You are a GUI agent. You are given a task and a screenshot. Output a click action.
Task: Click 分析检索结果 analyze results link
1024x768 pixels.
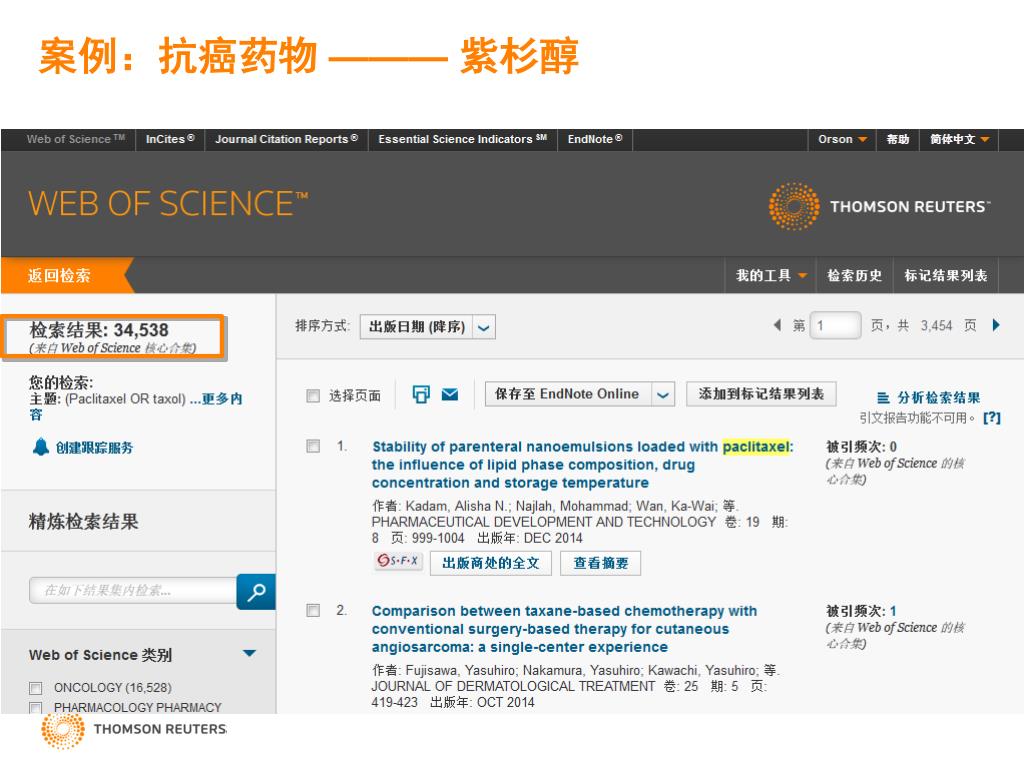click(x=938, y=398)
